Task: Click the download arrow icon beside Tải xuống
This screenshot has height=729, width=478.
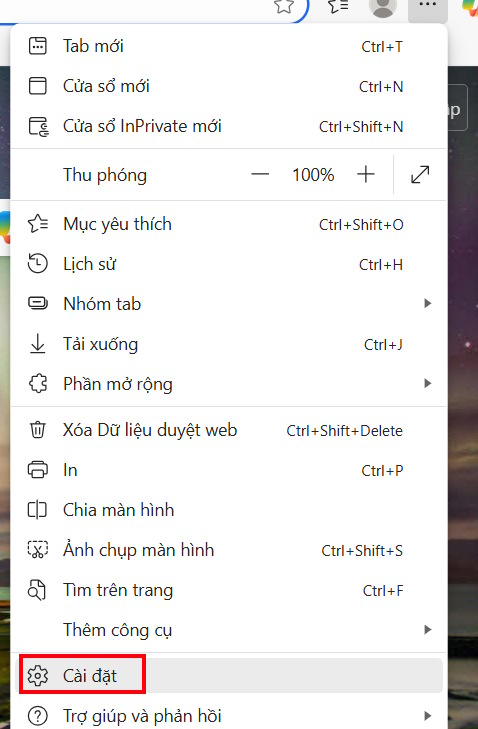Action: click(x=38, y=344)
